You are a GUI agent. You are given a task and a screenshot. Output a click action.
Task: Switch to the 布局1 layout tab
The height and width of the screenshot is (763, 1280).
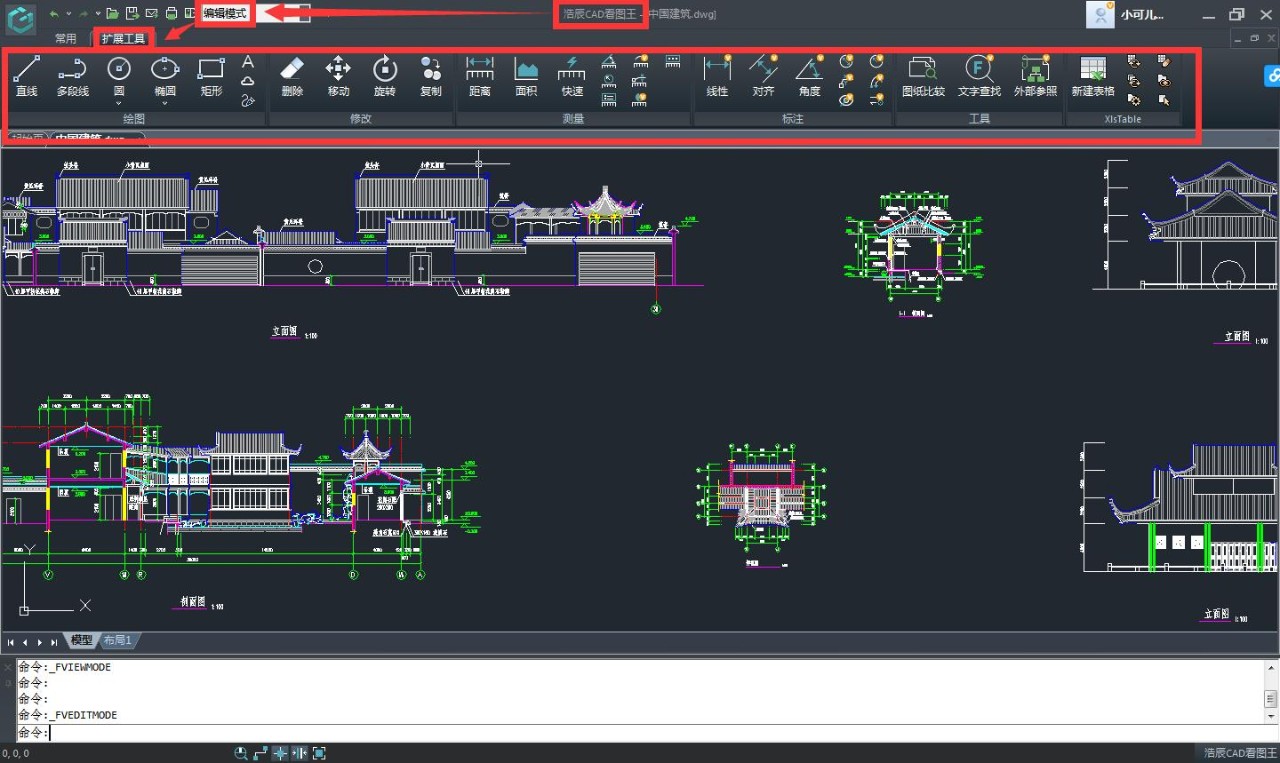(x=117, y=640)
